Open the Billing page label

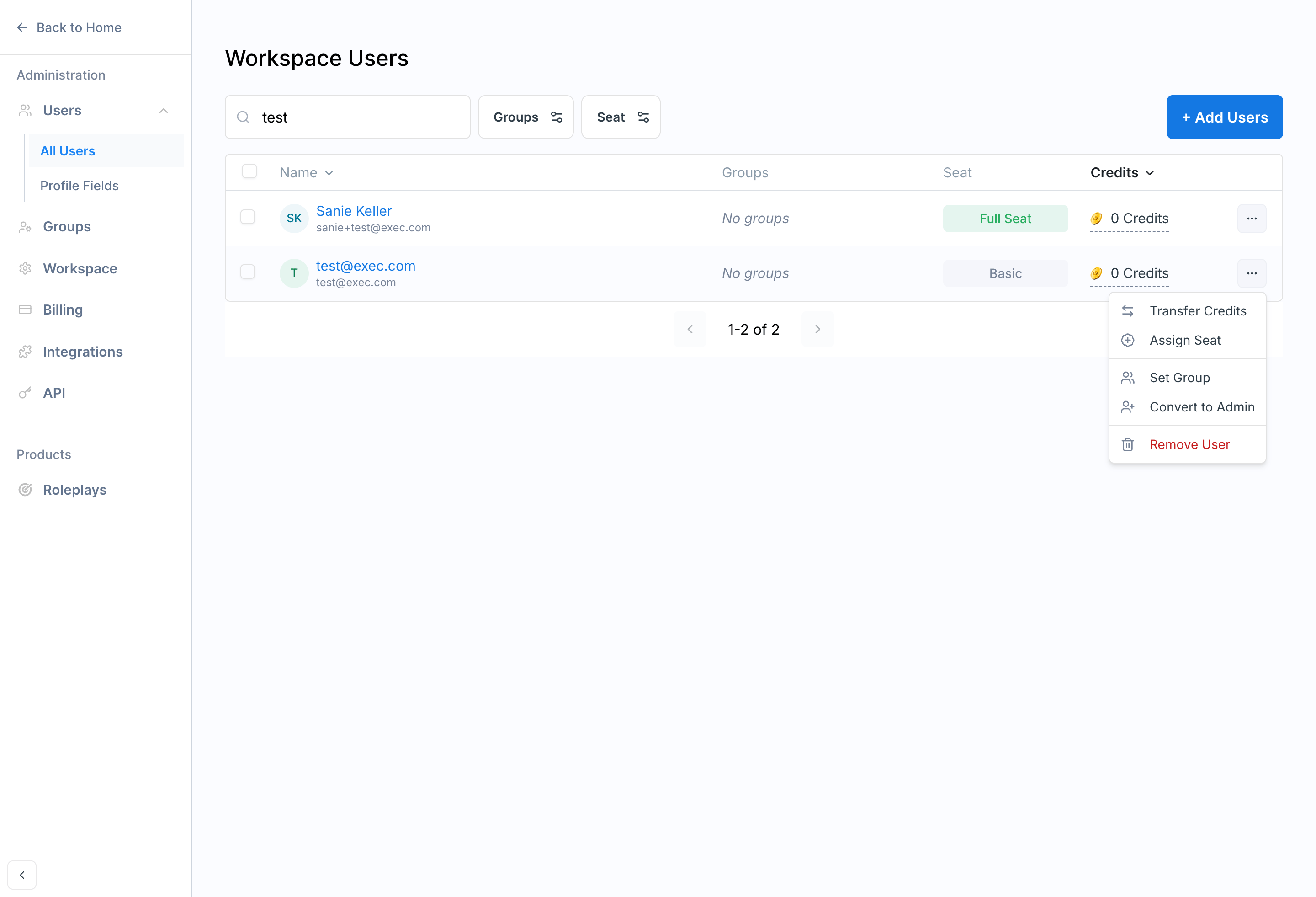(x=63, y=310)
